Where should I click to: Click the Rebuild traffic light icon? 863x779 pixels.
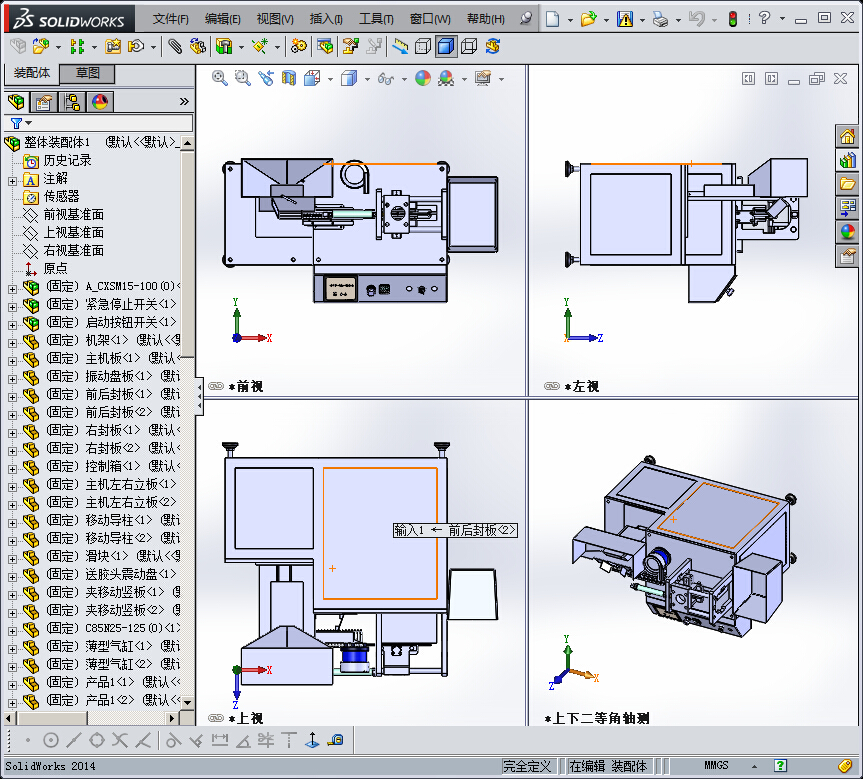click(733, 19)
